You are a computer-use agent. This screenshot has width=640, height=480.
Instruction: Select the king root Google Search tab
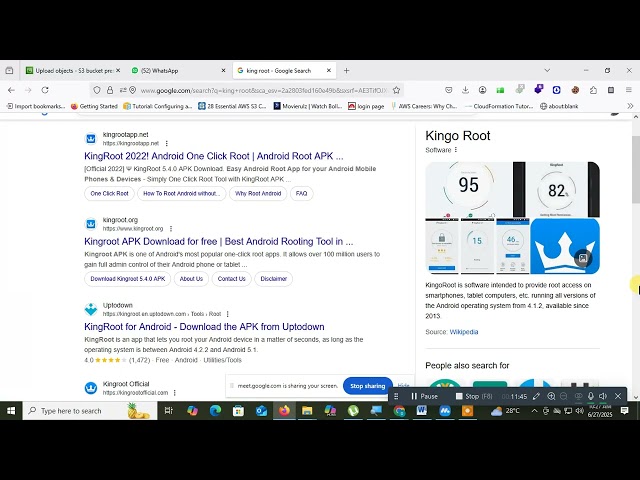284,71
